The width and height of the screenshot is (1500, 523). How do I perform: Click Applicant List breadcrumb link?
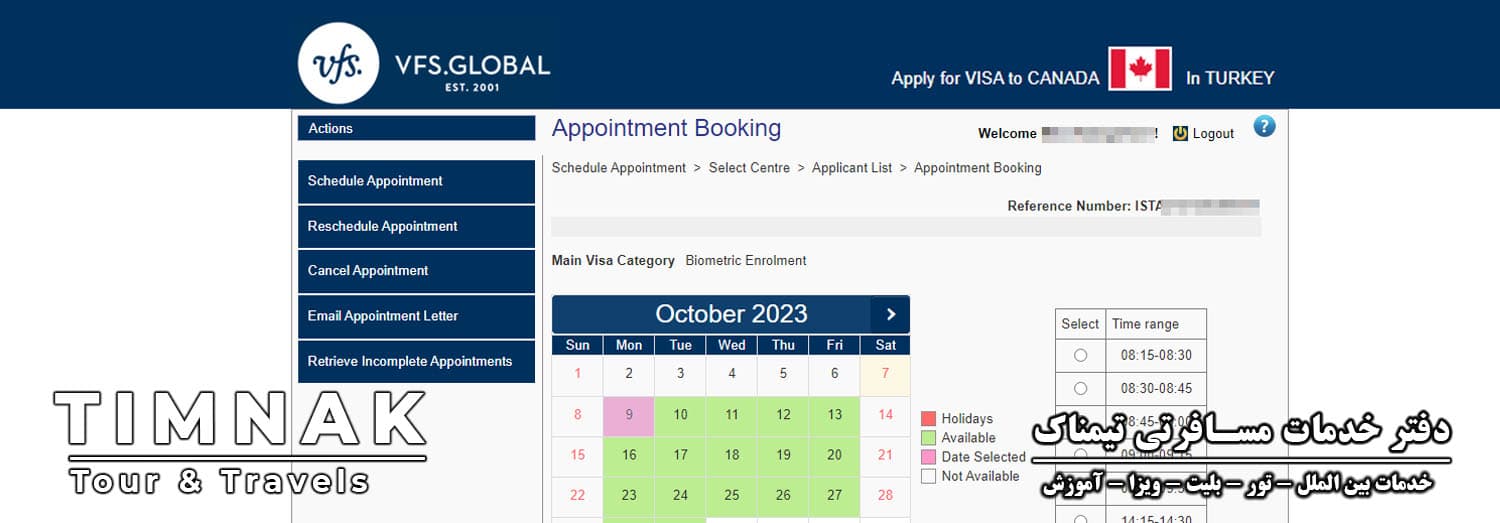852,168
